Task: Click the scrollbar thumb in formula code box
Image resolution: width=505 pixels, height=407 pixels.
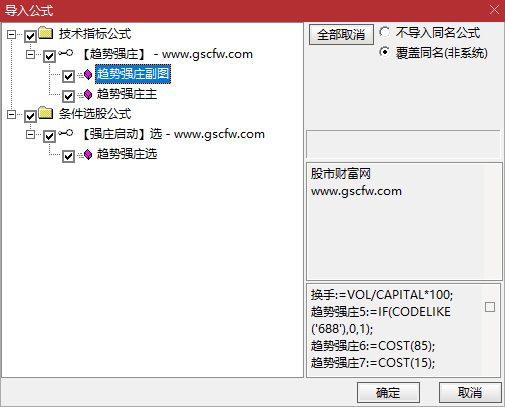Action: tap(490, 307)
